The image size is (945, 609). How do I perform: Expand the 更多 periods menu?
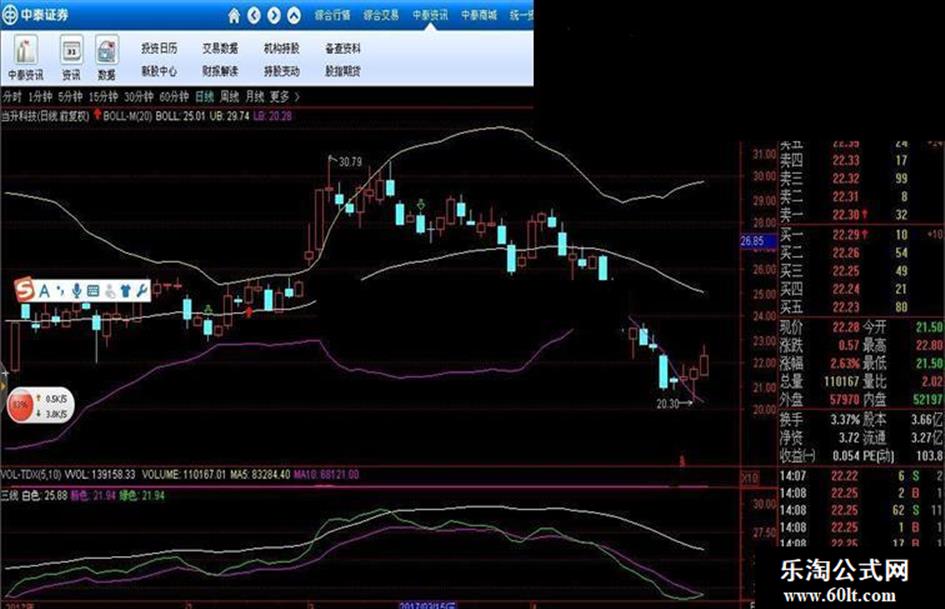[284, 96]
